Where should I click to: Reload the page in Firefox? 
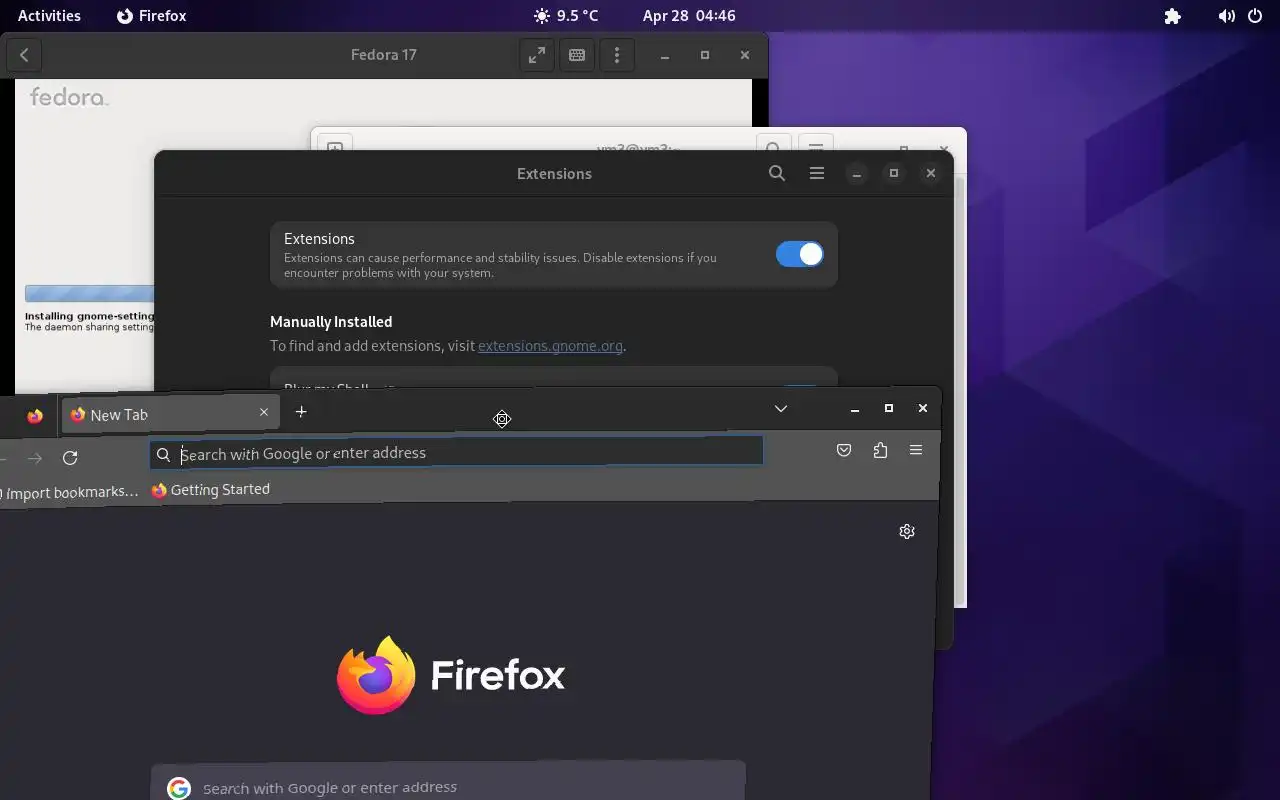point(70,458)
